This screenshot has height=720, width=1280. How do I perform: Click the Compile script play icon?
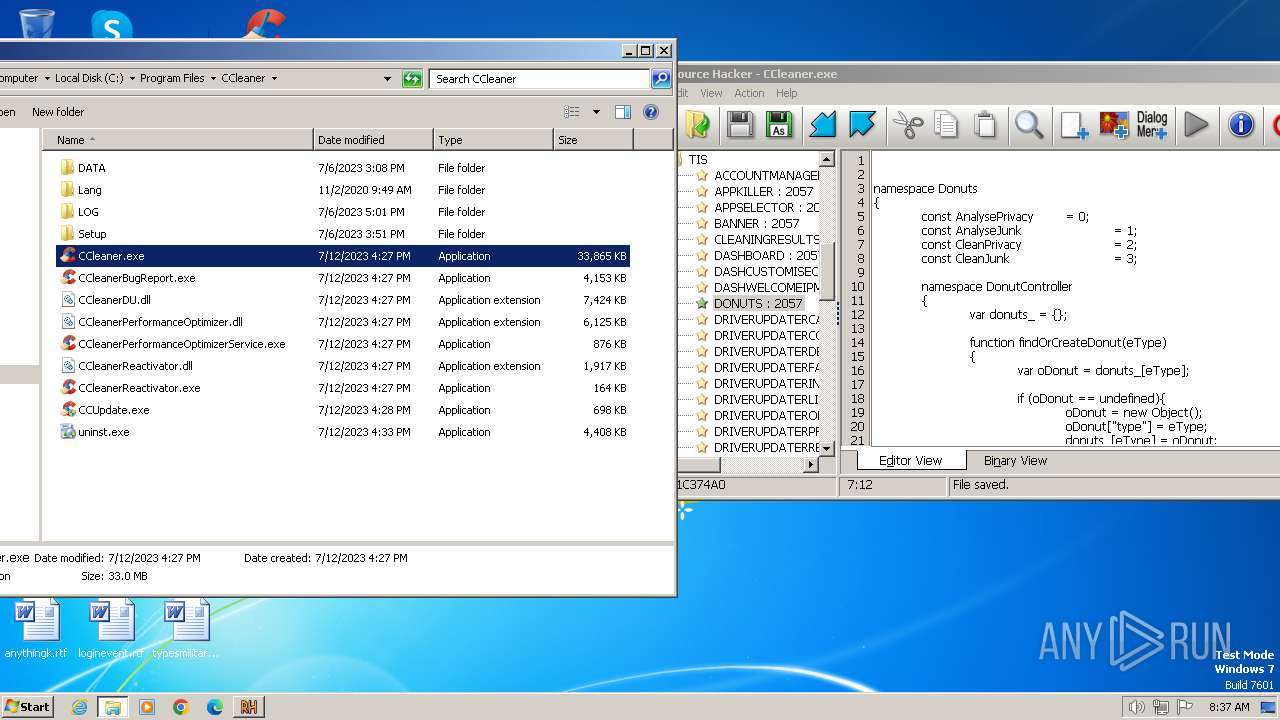1196,124
